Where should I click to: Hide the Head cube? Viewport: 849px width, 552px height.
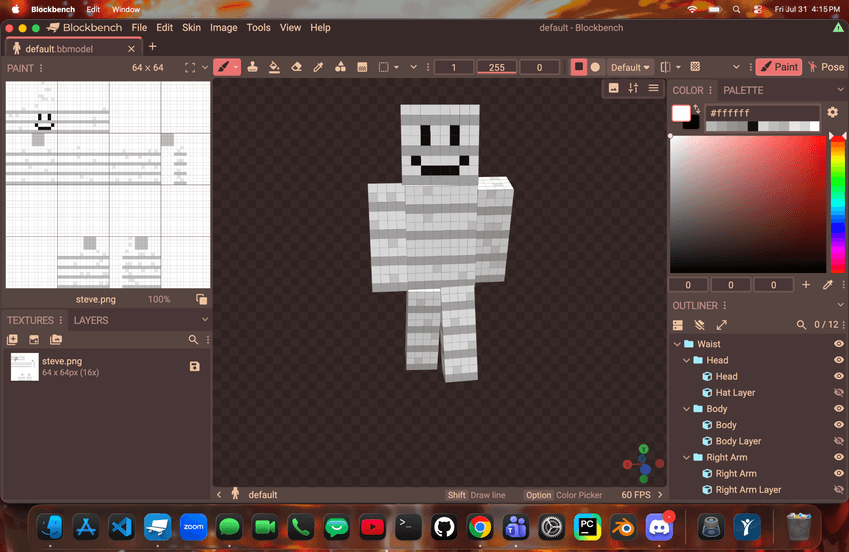click(x=839, y=376)
